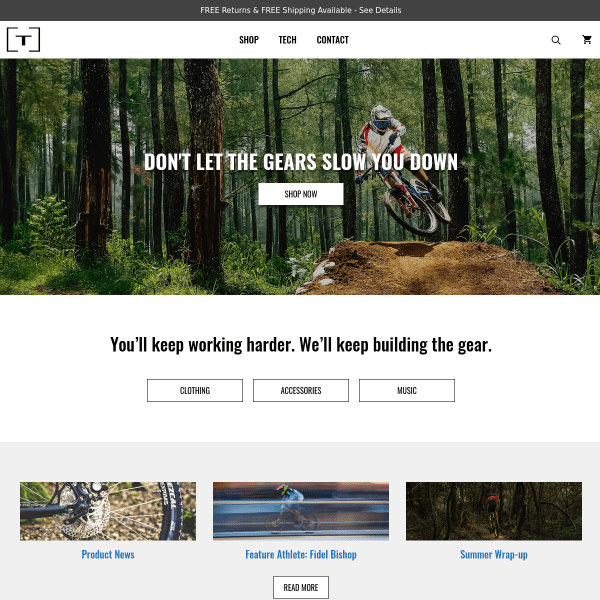This screenshot has height=600, width=600.
Task: Visit the Summer Wrap-up link
Action: [494, 554]
